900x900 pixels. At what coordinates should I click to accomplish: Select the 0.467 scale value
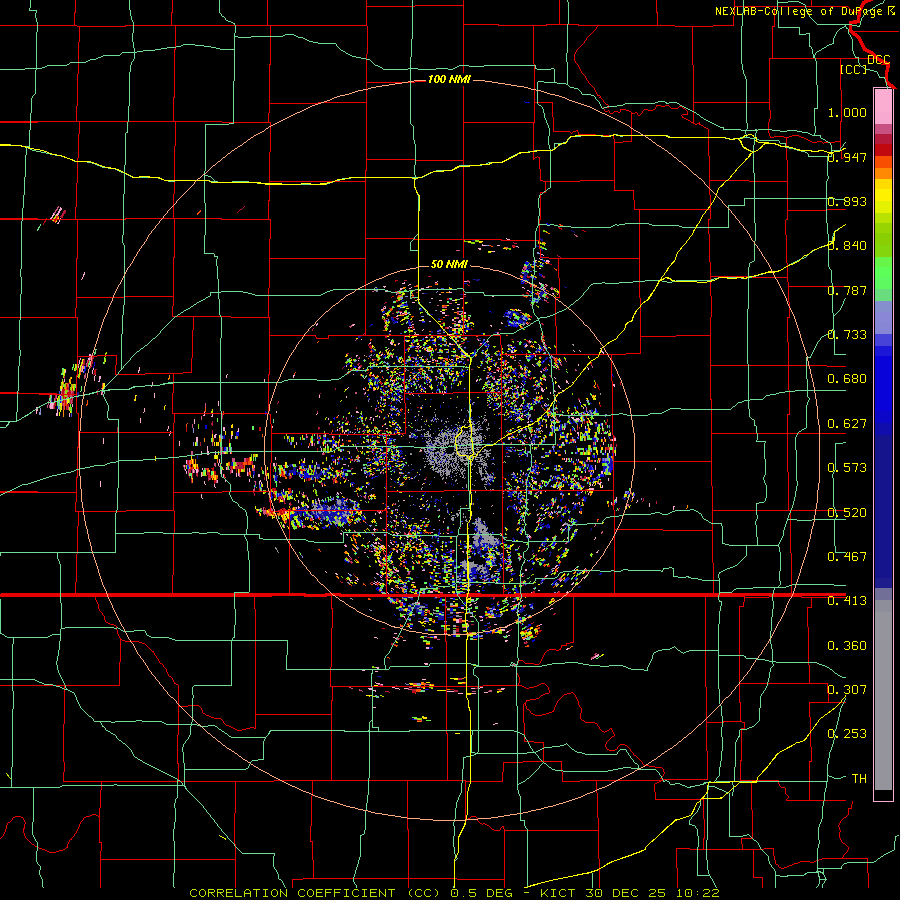pos(847,557)
